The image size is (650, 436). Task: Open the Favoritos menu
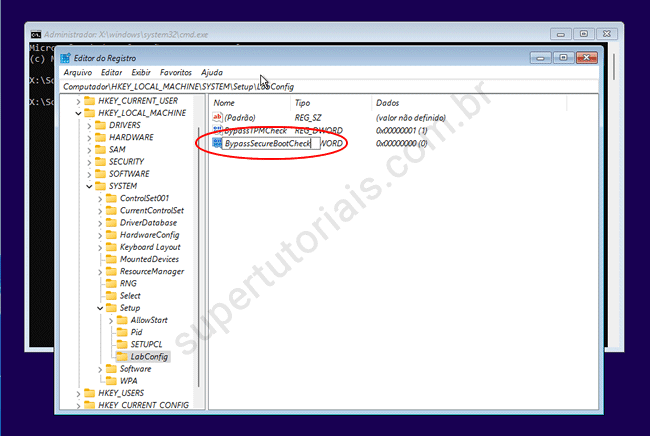[176, 73]
